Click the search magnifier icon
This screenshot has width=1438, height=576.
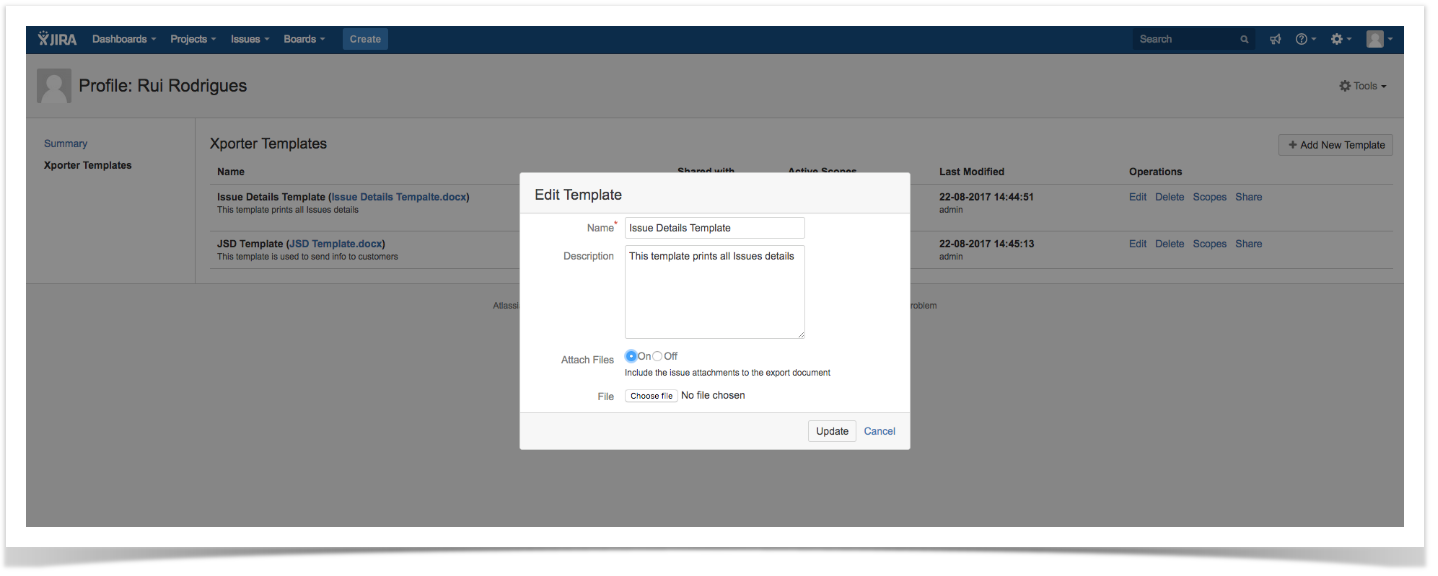[x=1244, y=39]
